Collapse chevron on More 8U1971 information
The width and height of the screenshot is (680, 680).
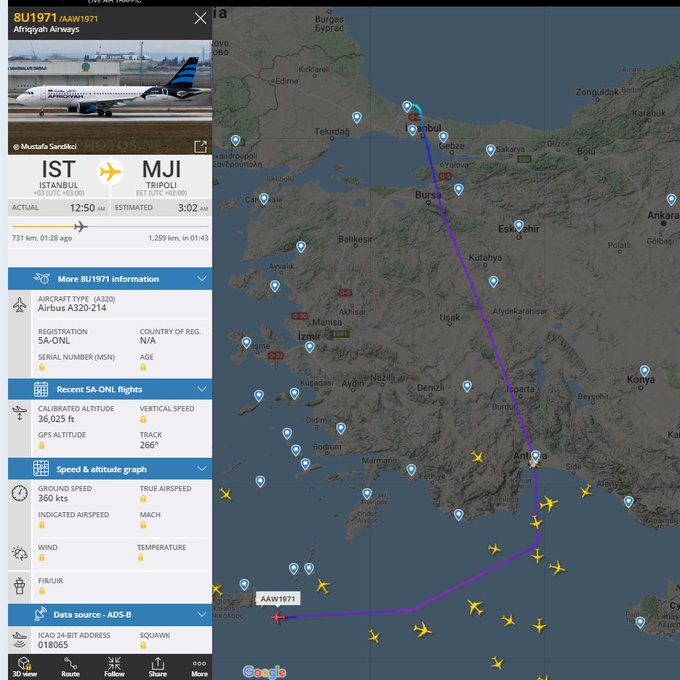click(x=202, y=278)
